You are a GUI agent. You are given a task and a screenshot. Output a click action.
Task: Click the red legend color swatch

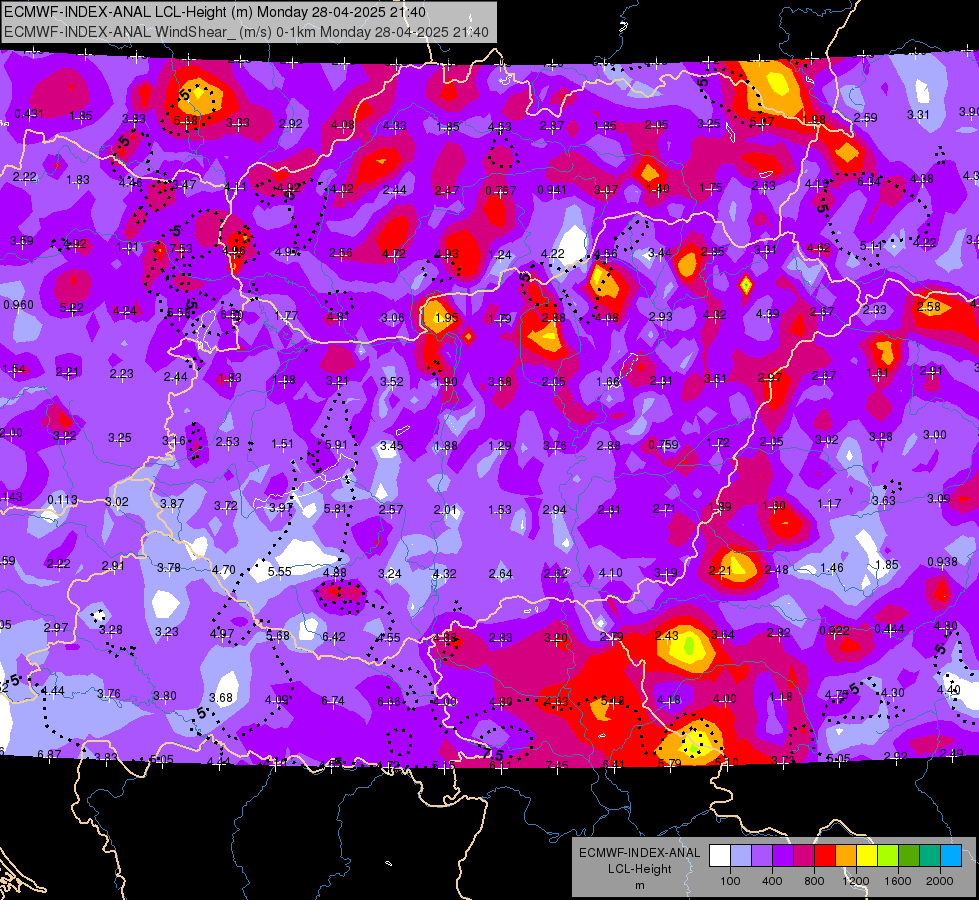pos(825,856)
